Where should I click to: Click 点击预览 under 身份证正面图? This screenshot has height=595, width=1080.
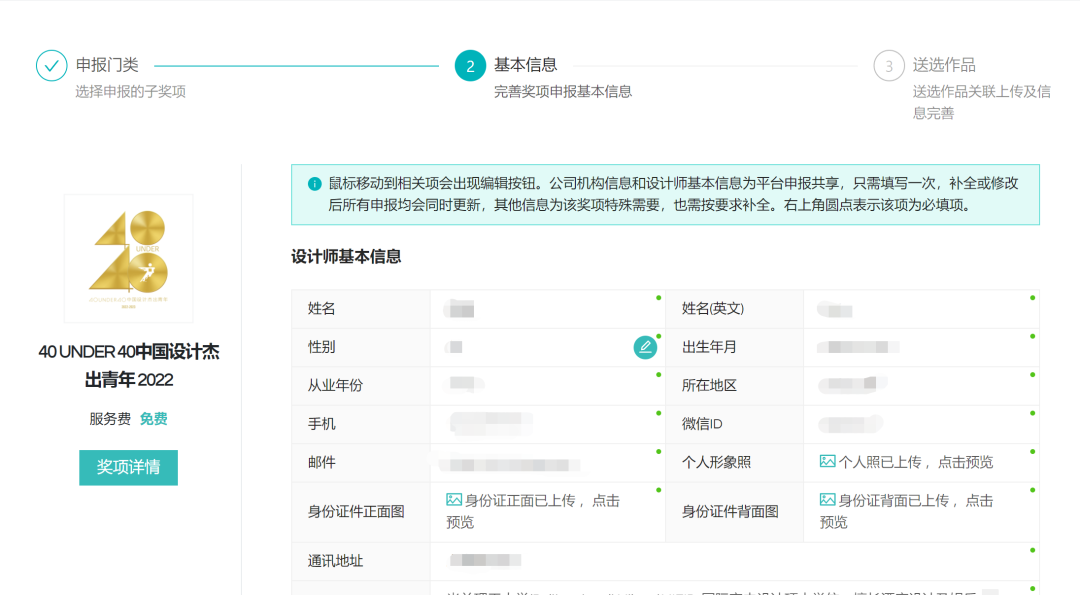[x=459, y=522]
